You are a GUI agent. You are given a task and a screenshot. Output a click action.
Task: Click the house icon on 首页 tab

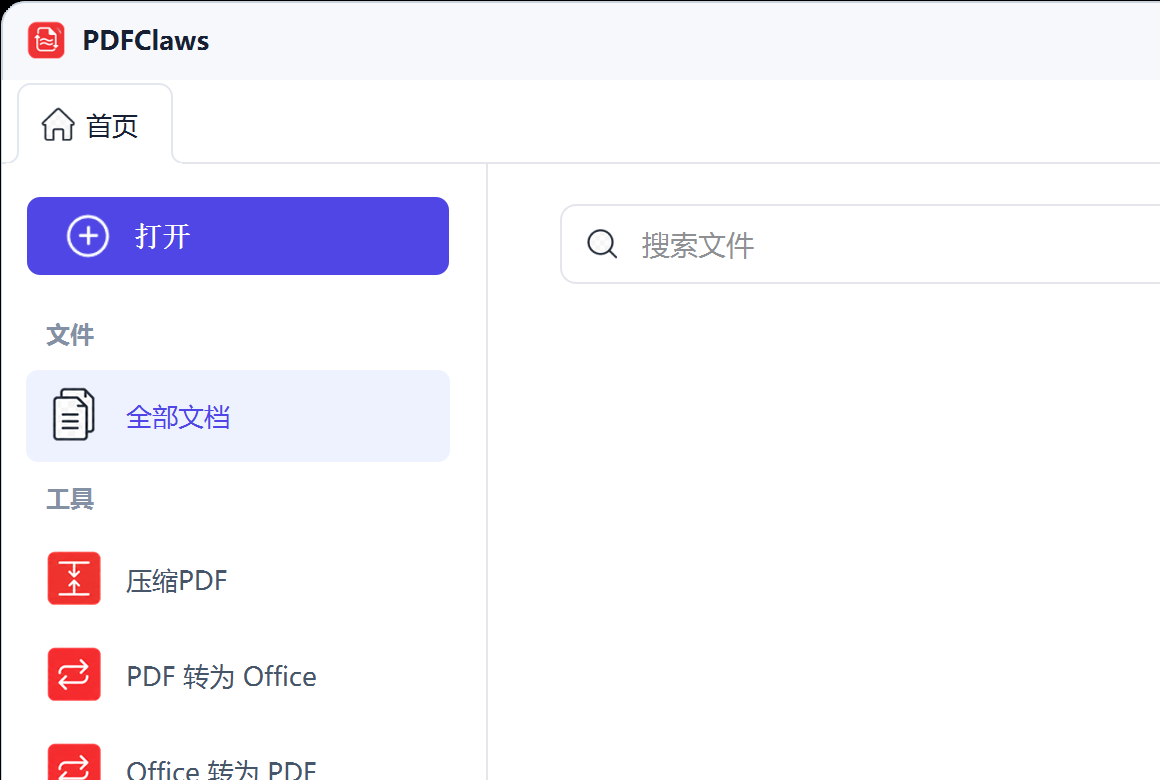58,124
